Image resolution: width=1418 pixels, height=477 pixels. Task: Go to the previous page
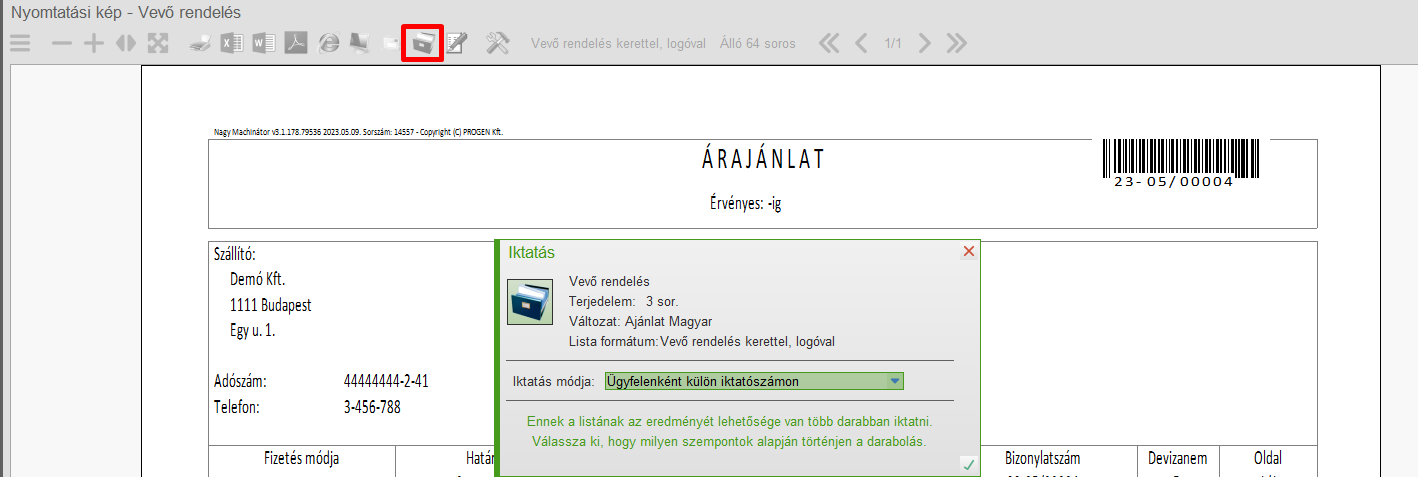coord(861,43)
